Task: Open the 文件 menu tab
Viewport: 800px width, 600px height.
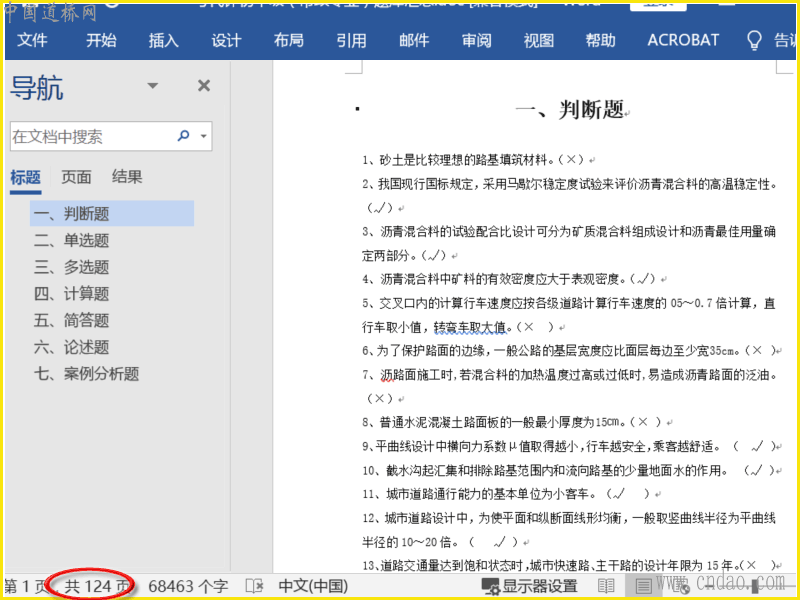Action: click(32, 40)
